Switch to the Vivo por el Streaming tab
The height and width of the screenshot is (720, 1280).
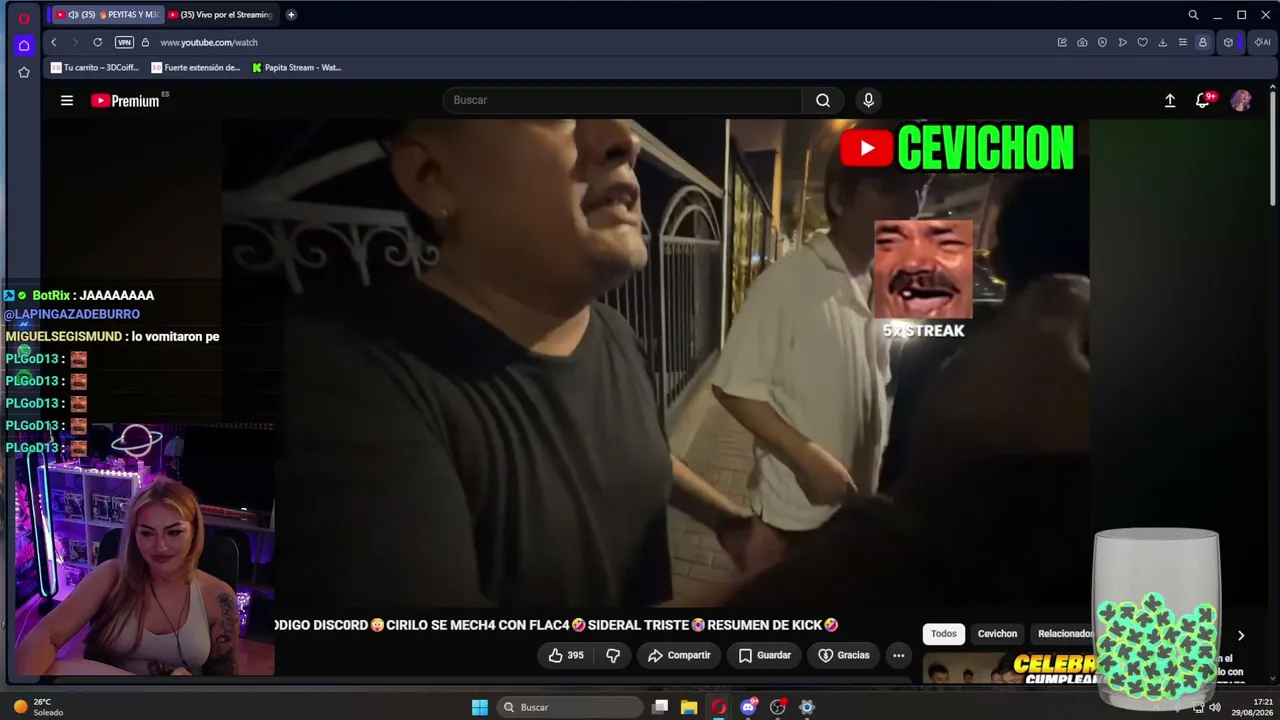point(220,15)
